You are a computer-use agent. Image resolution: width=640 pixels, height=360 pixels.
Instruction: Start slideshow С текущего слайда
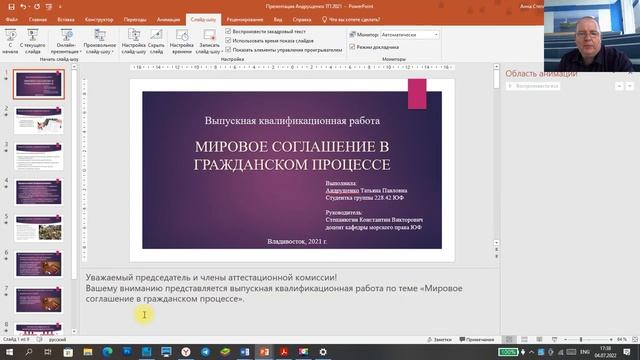(33, 41)
